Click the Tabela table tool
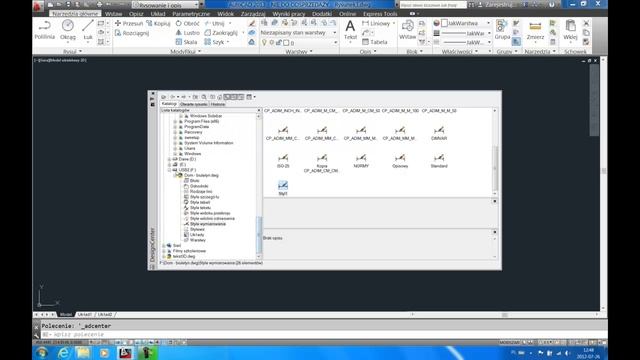 (375, 42)
